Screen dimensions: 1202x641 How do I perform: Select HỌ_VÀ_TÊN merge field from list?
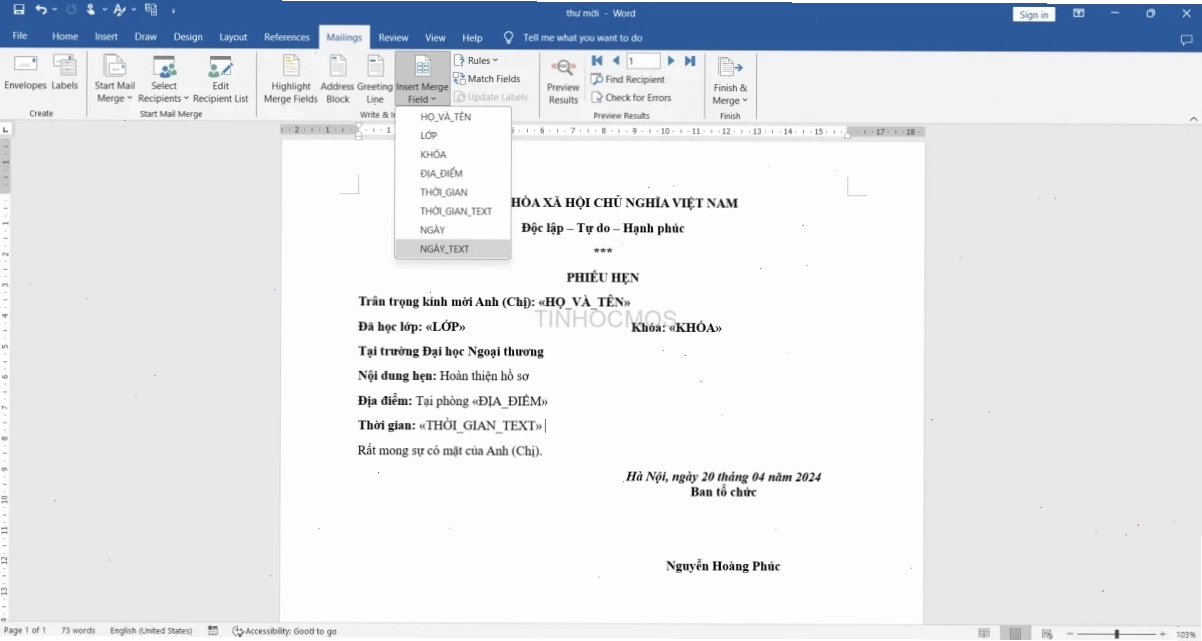click(x=453, y=117)
